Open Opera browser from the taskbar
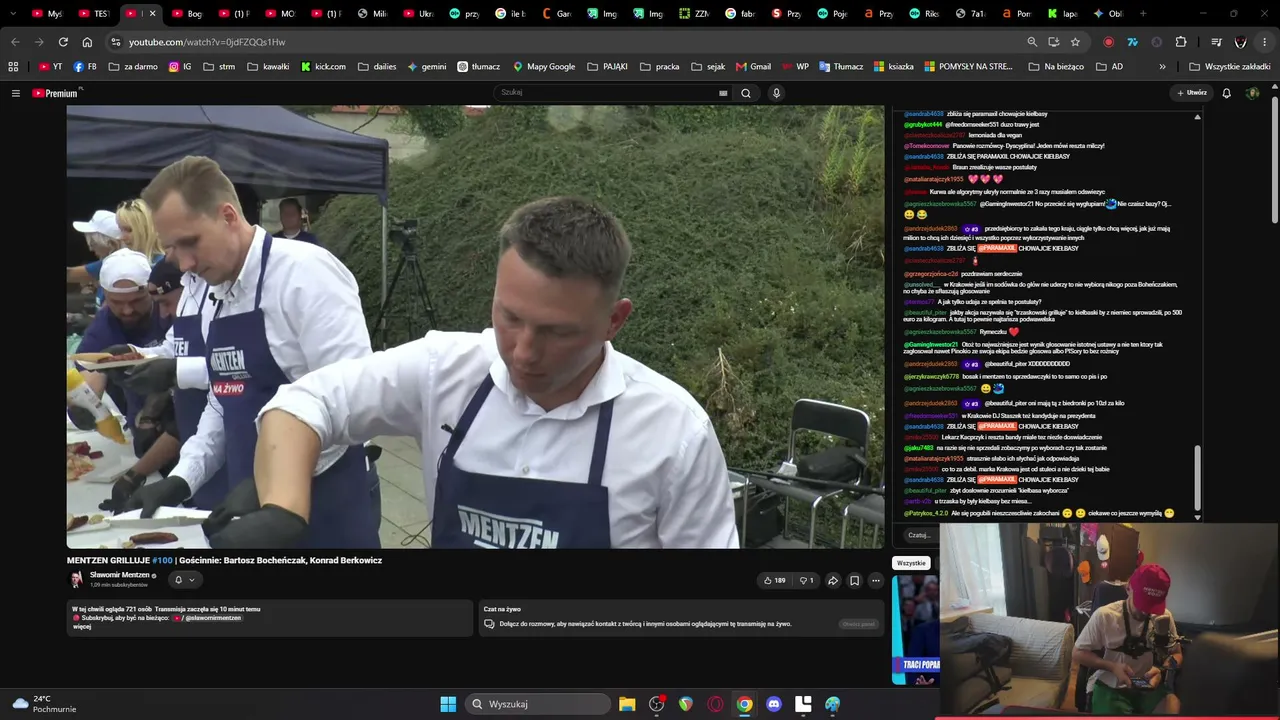The width and height of the screenshot is (1280, 720). [715, 704]
